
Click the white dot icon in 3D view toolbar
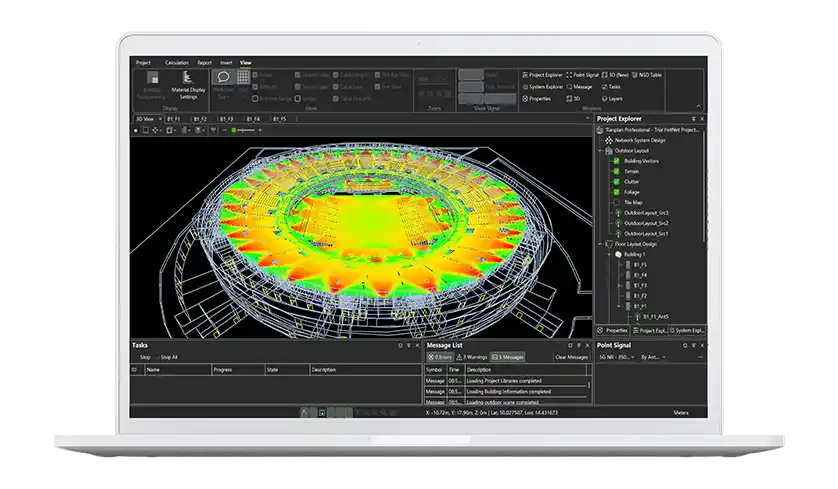coord(136,130)
